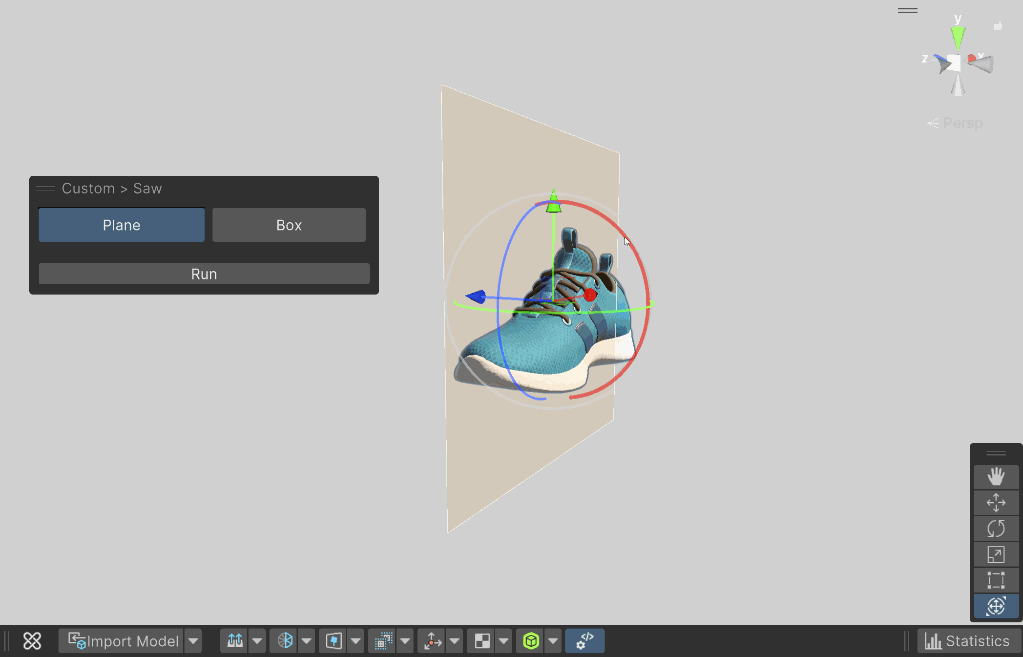Open the Import Model dropdown arrow
This screenshot has height=657, width=1023.
click(194, 641)
